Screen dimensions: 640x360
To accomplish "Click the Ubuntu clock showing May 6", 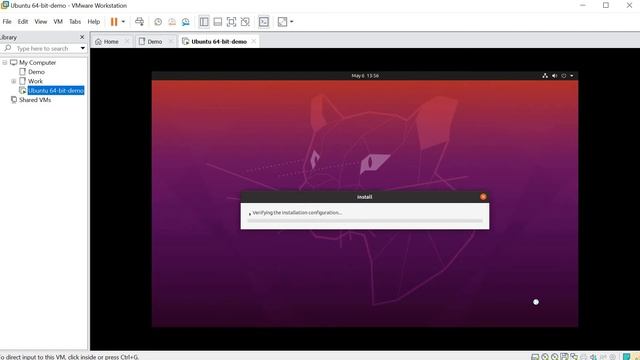I will (x=365, y=76).
